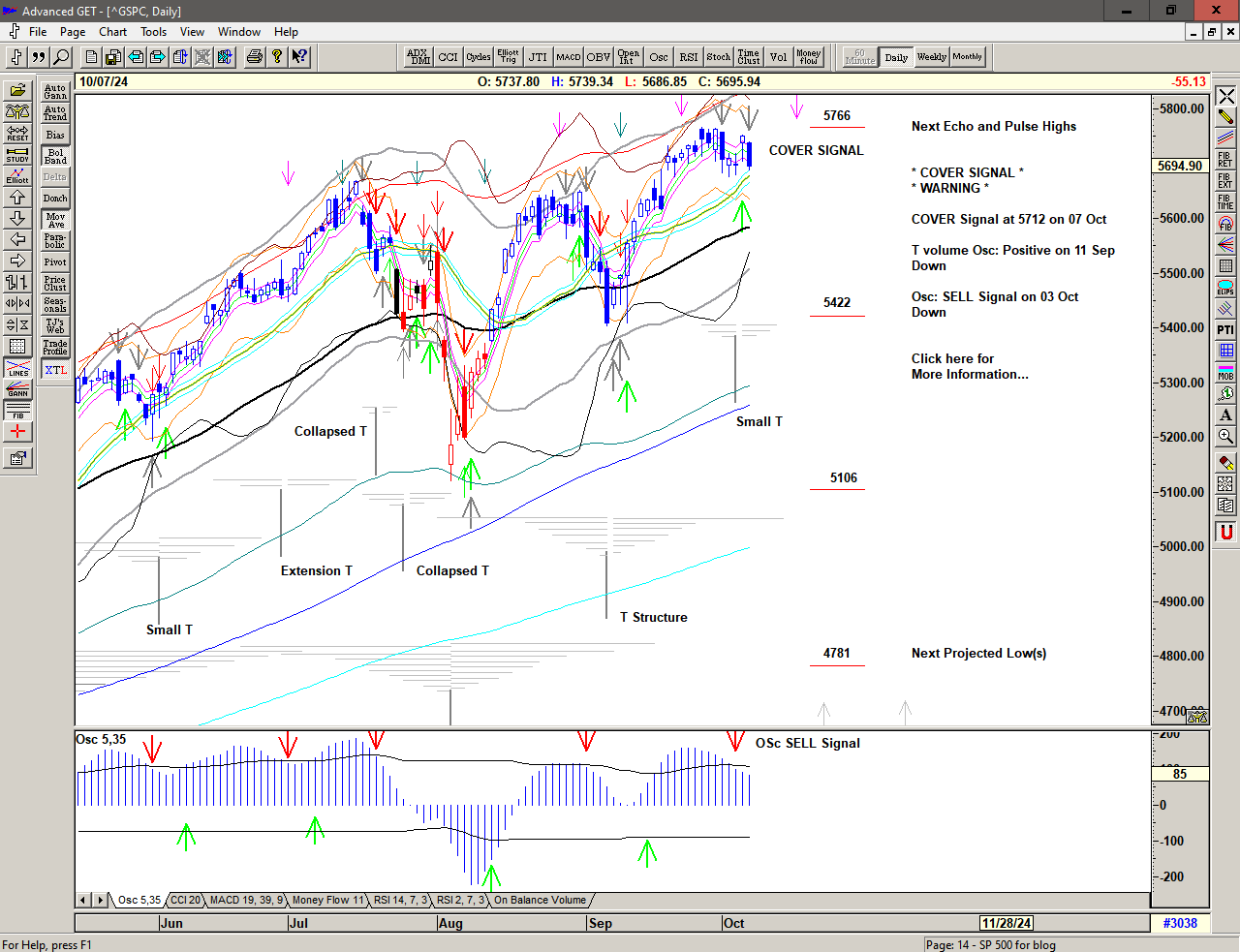This screenshot has width=1240, height=952.
Task: Select the PTI tool on right toolbar
Action: tap(1225, 330)
